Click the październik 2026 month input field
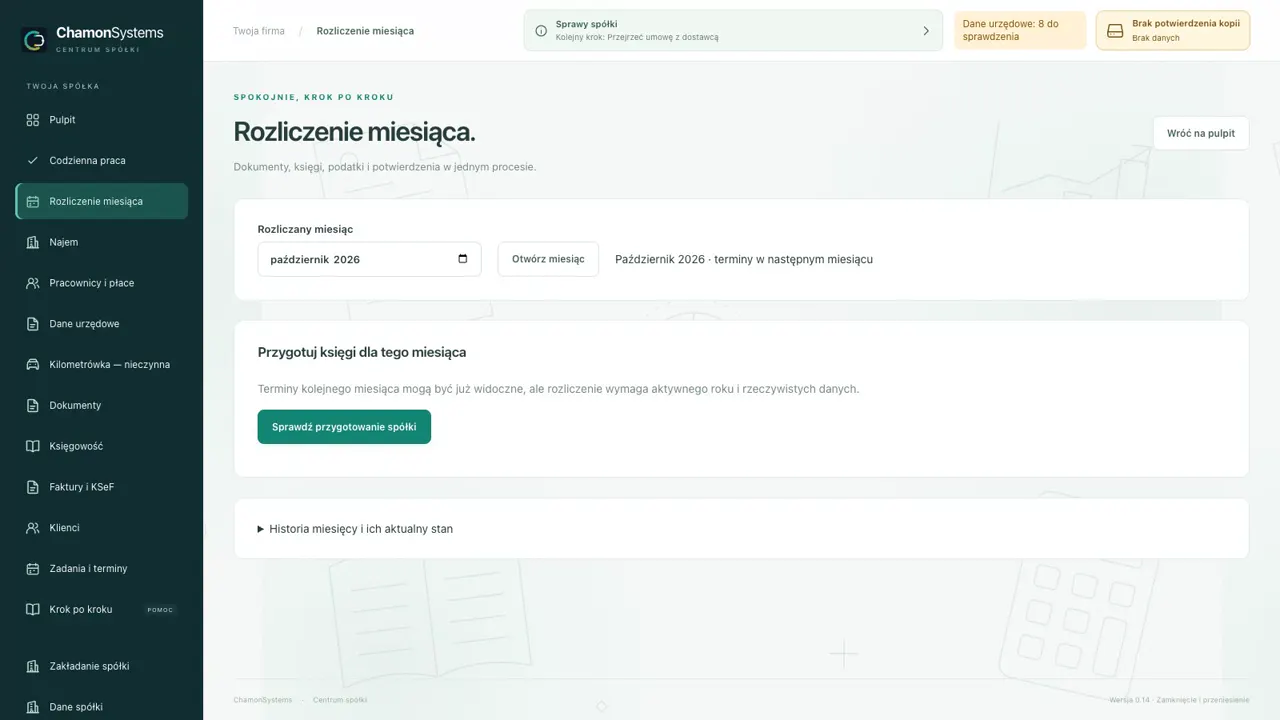Screen dimensions: 1280x720 coord(369,259)
